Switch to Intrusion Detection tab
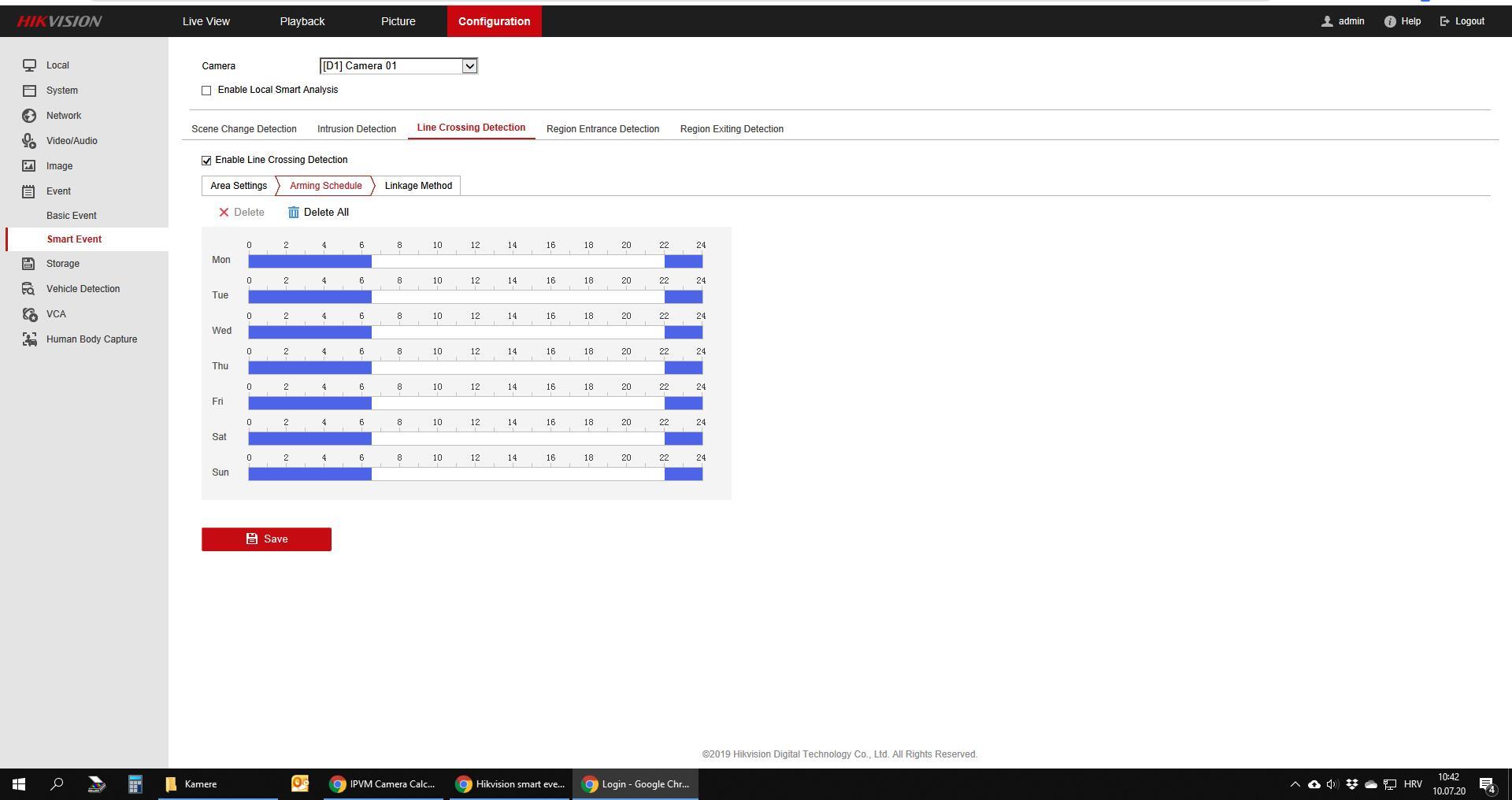 click(356, 129)
